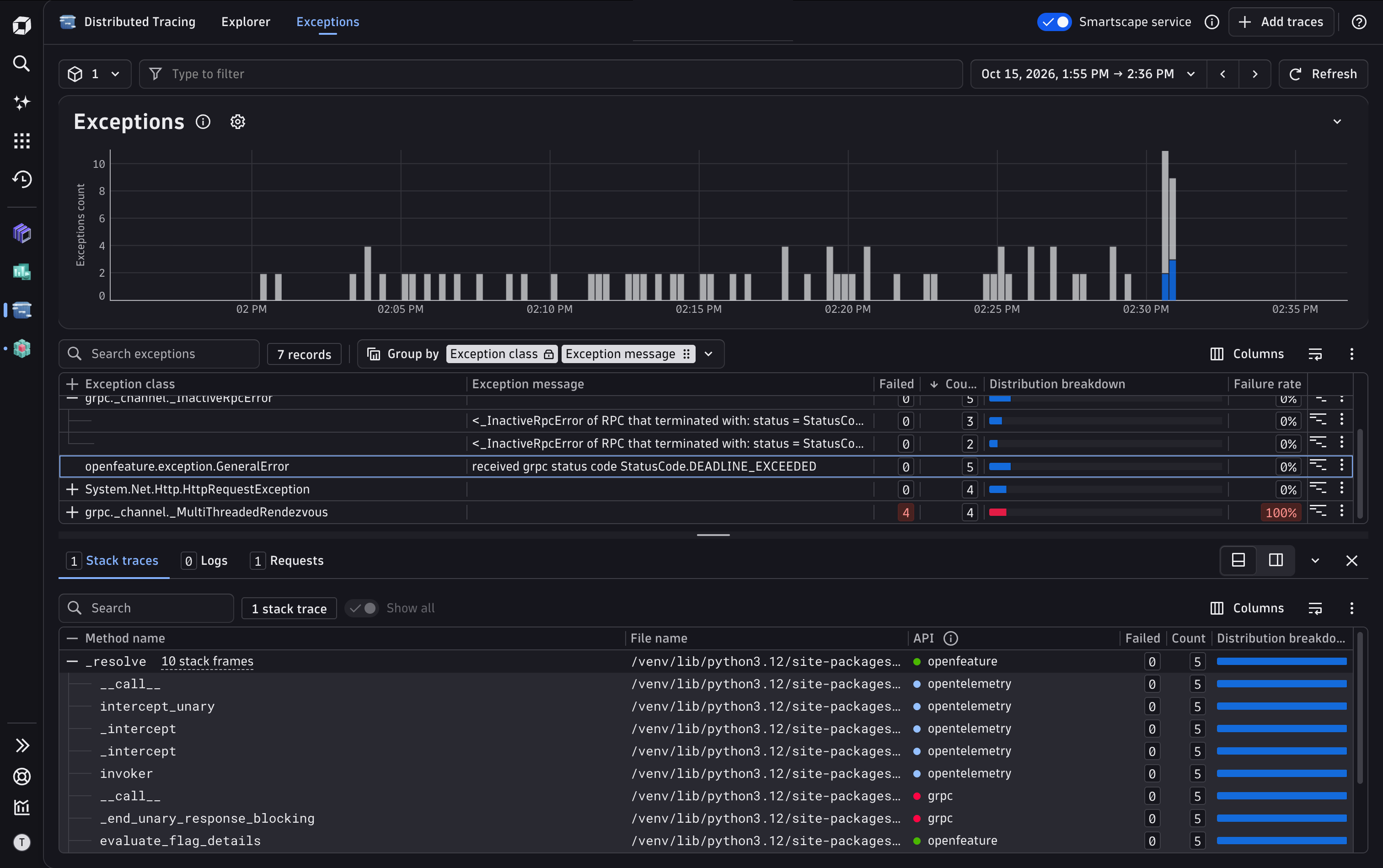Collapse the _resolve stack frames
Image resolution: width=1383 pixels, height=868 pixels.
point(72,661)
